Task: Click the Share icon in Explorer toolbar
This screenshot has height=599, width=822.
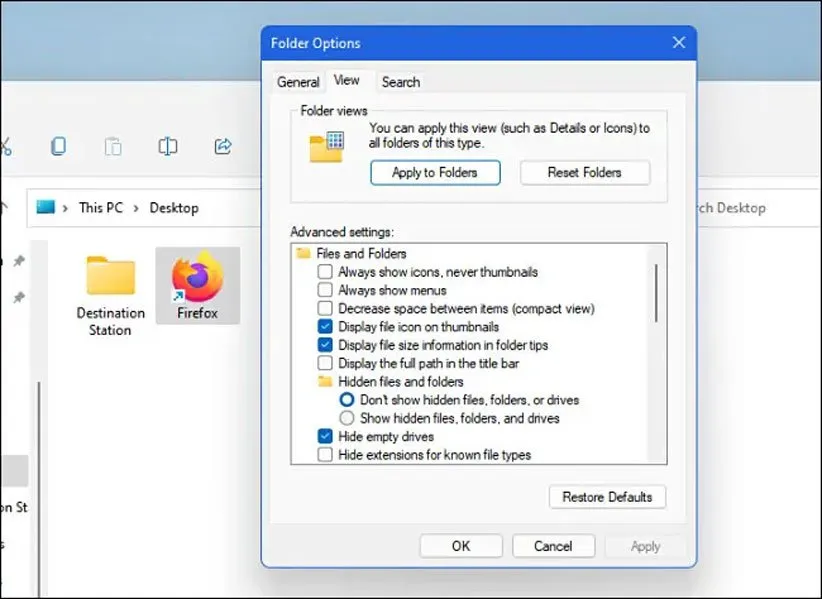Action: coord(223,146)
